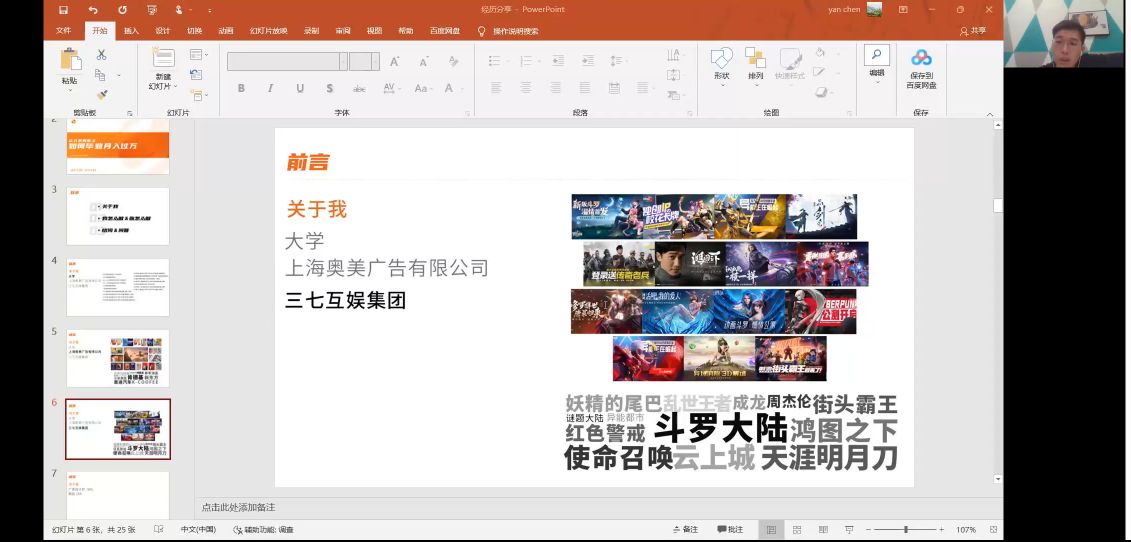
Task: Open the font size dropdown
Action: pyautogui.click(x=375, y=61)
